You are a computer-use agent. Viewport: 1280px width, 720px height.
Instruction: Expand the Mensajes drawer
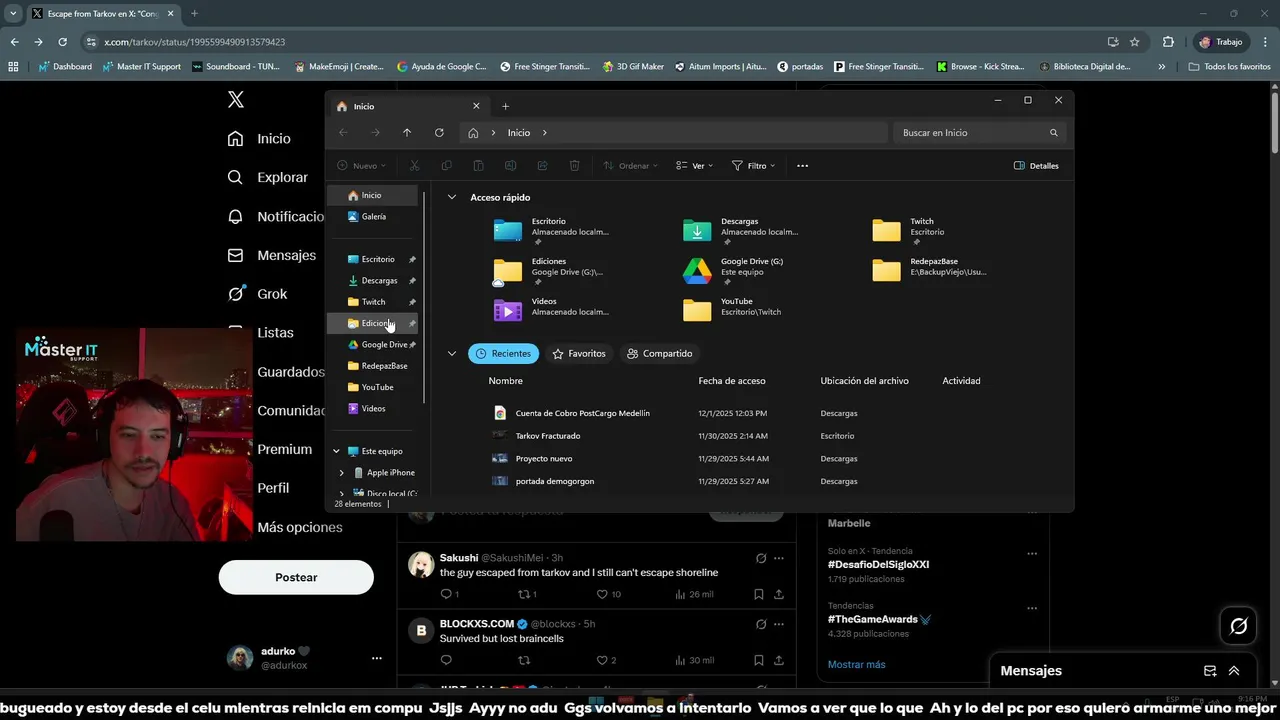[1234, 671]
